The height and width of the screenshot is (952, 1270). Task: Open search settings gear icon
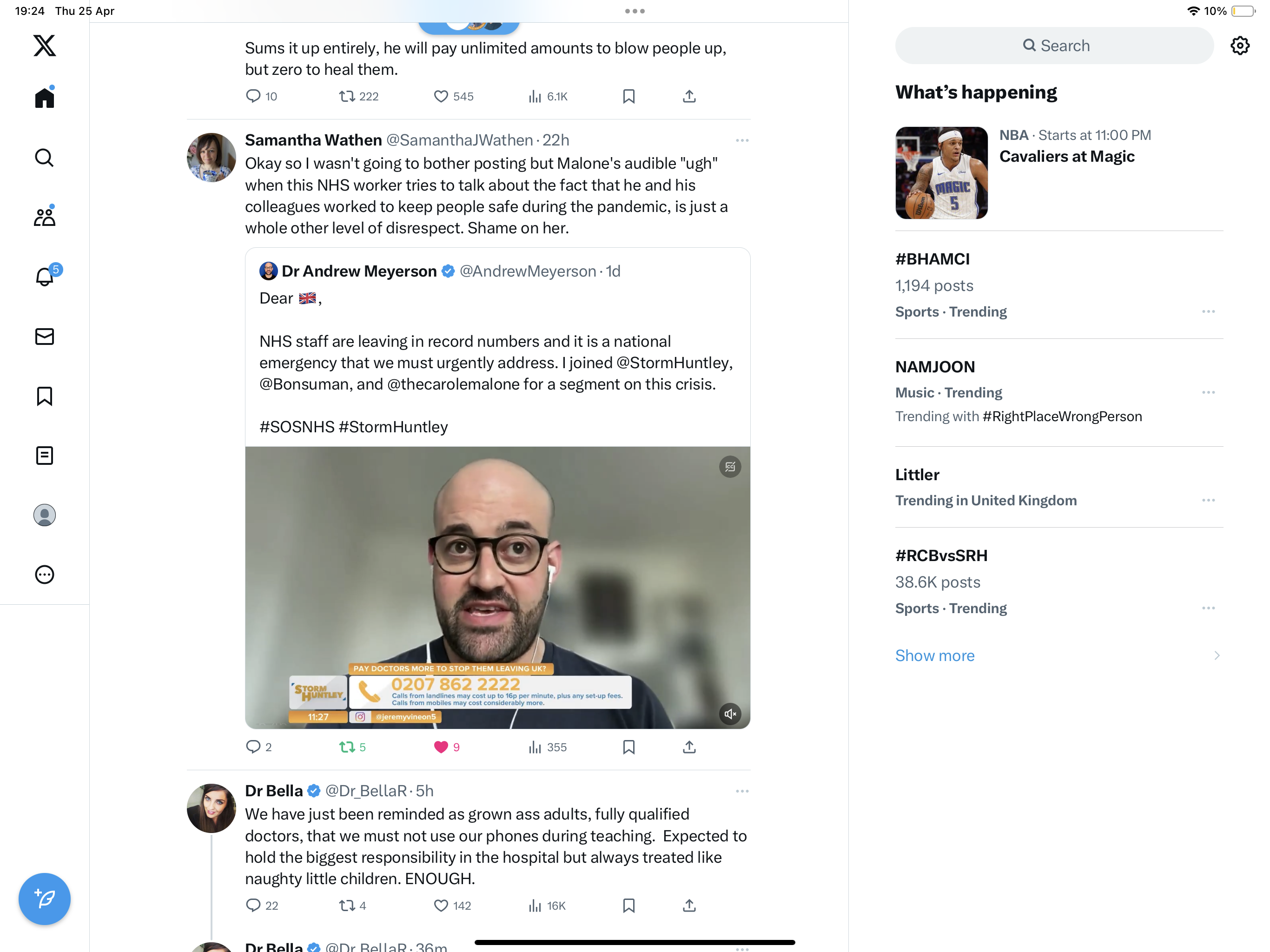(1240, 46)
